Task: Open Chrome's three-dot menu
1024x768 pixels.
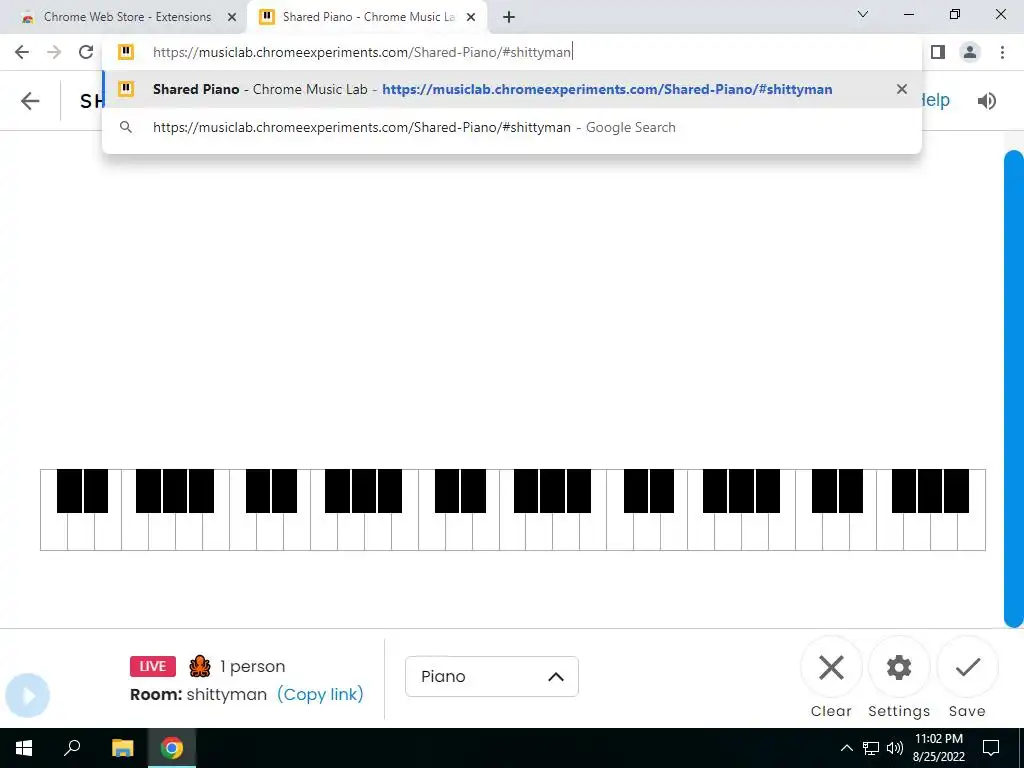Action: coord(1002,52)
